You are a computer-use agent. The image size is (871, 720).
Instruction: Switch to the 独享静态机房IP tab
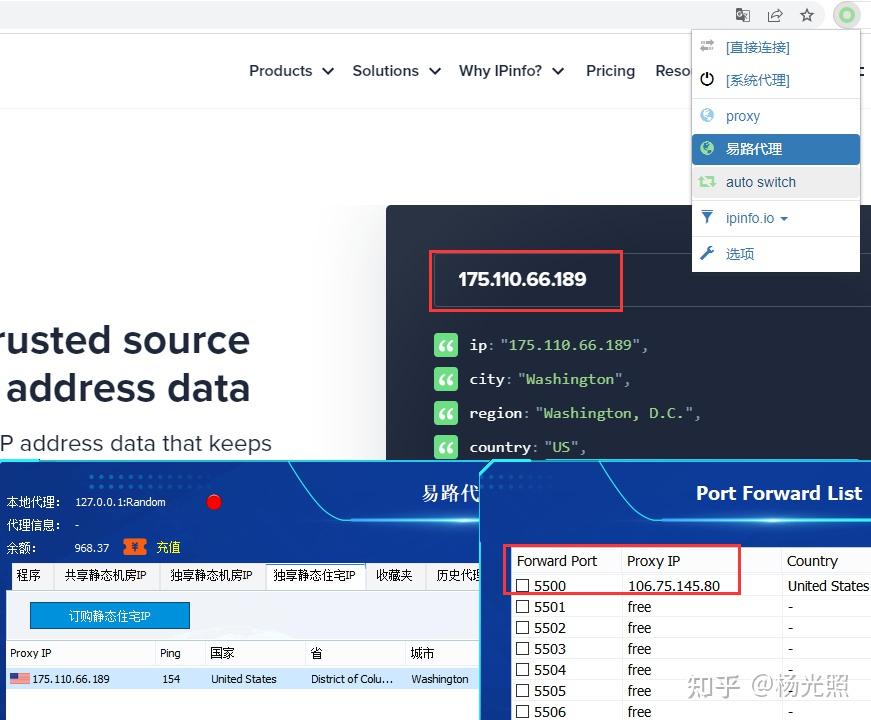pyautogui.click(x=211, y=576)
